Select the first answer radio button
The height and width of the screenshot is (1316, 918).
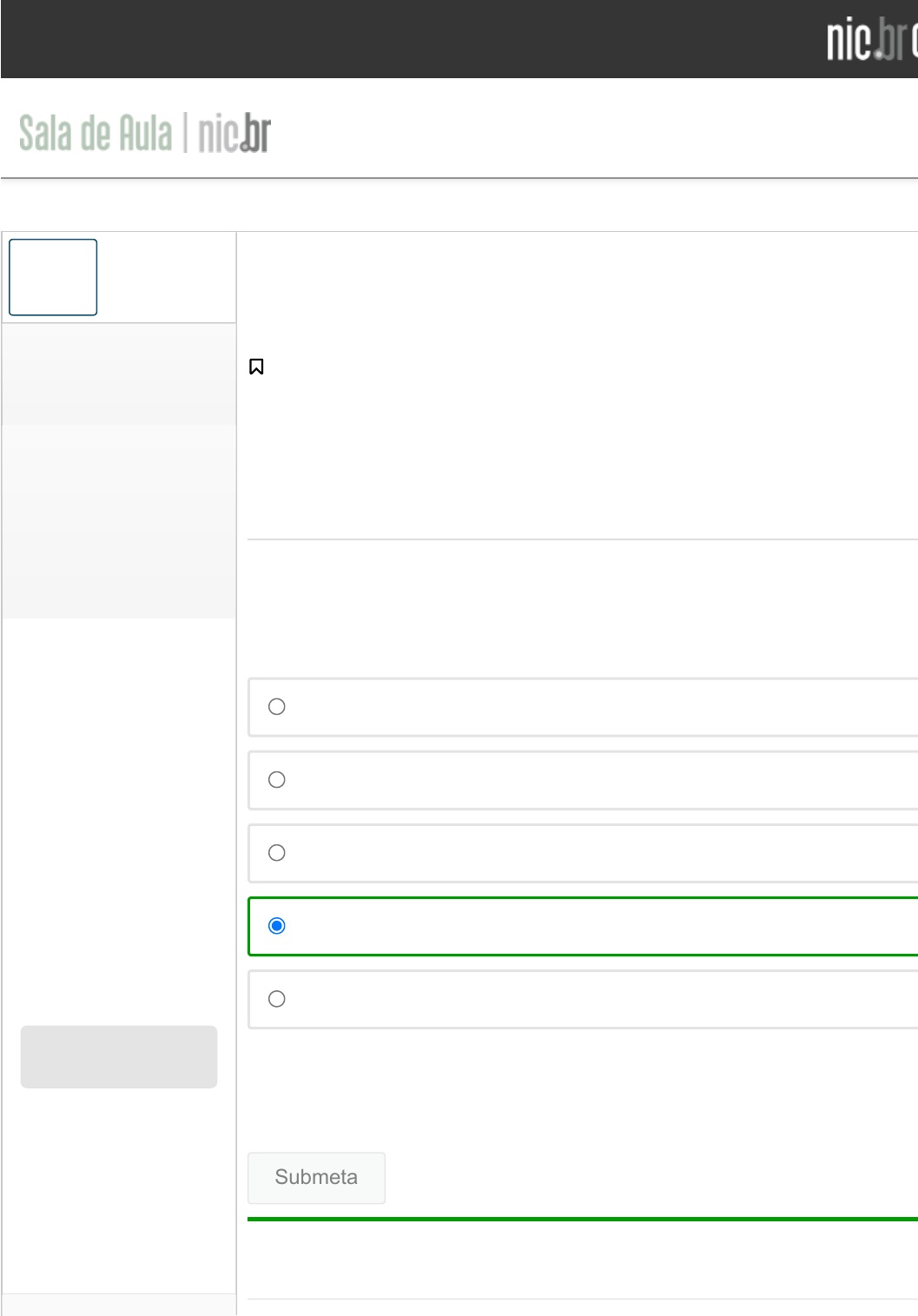point(277,707)
